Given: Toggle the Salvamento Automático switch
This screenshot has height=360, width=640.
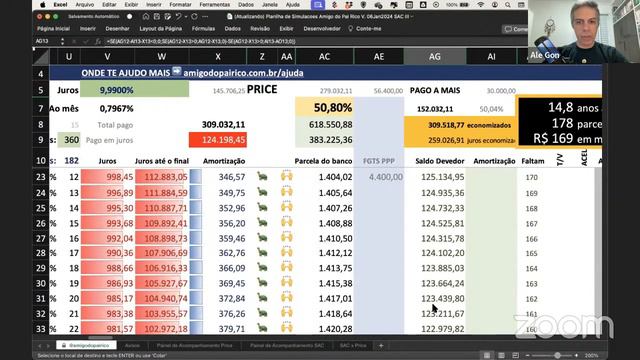Looking at the screenshot, I should pyautogui.click(x=129, y=17).
